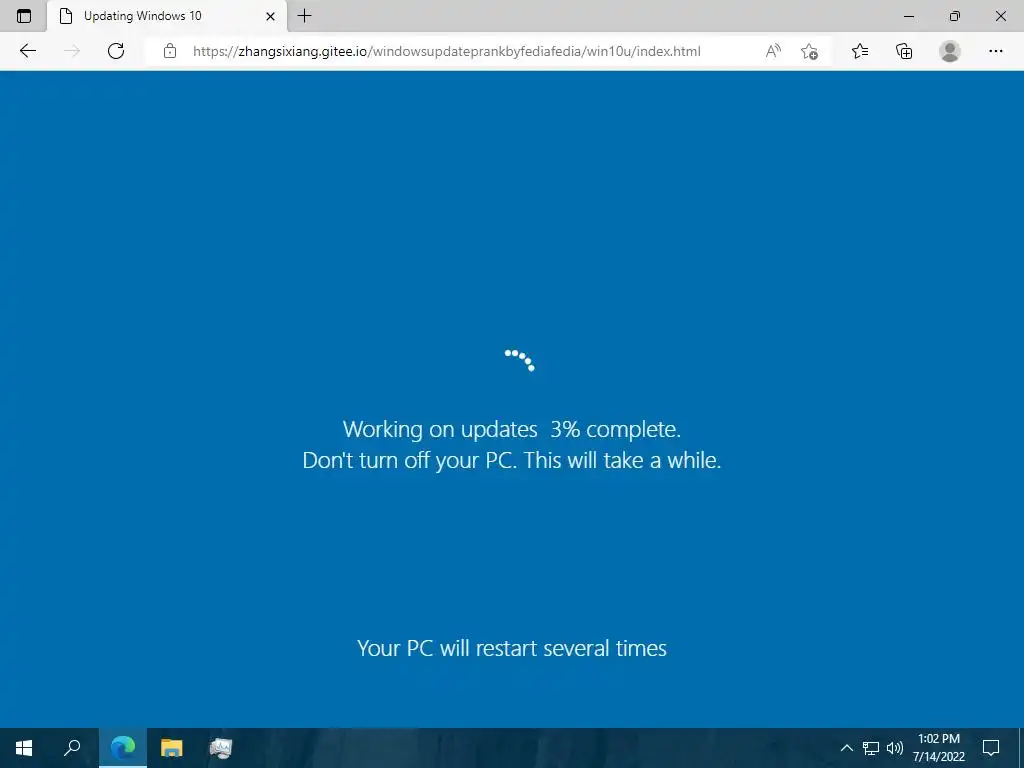Viewport: 1024px width, 768px height.
Task: Click the forward navigation arrow
Action: coord(72,51)
